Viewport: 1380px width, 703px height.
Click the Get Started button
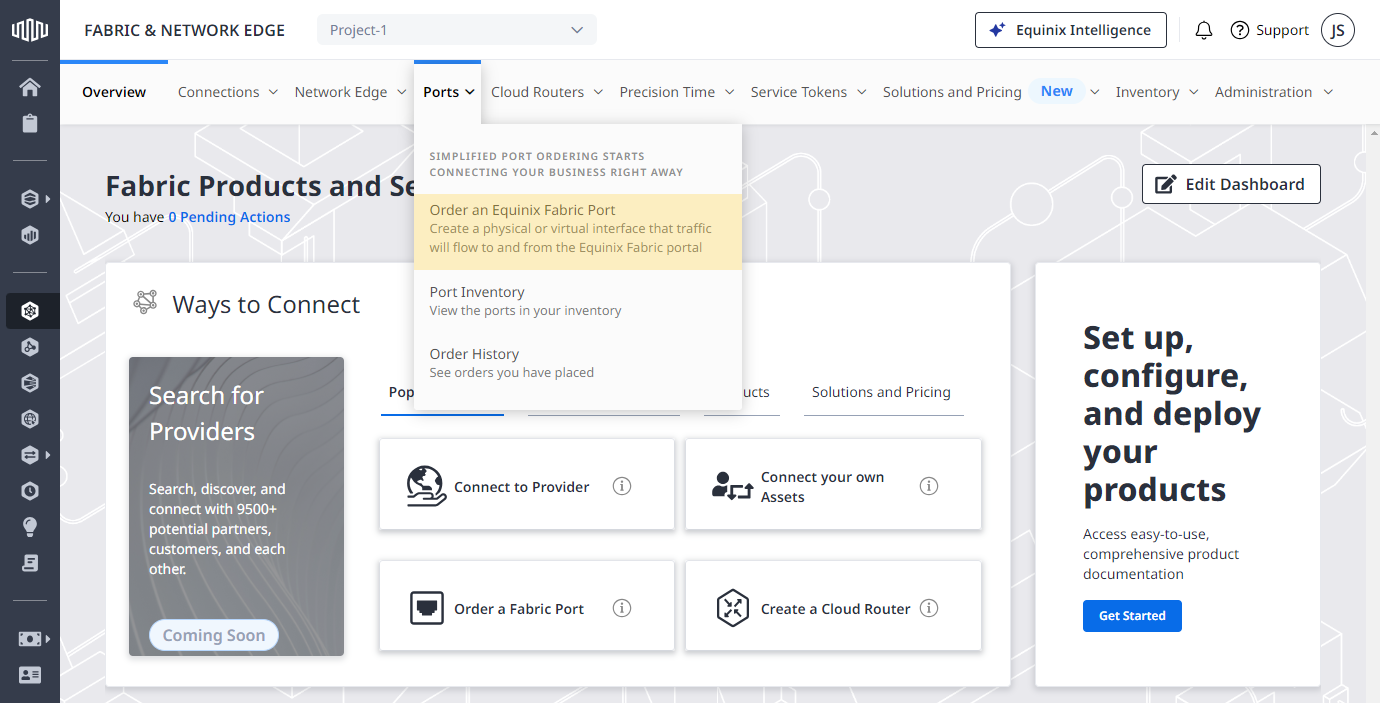pos(1132,616)
